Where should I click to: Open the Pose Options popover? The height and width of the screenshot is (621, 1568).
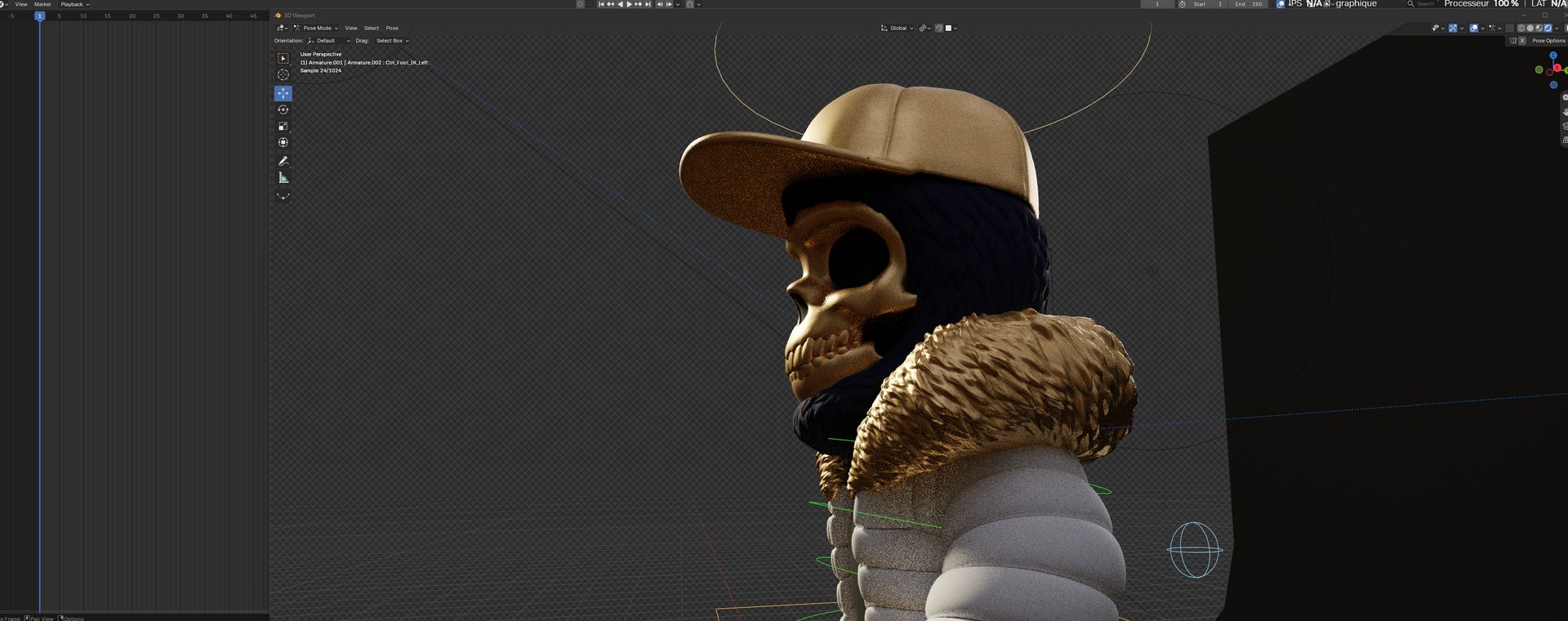click(1548, 41)
